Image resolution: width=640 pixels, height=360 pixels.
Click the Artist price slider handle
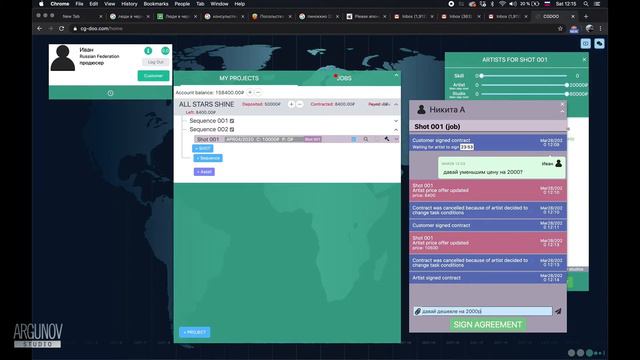tap(567, 85)
